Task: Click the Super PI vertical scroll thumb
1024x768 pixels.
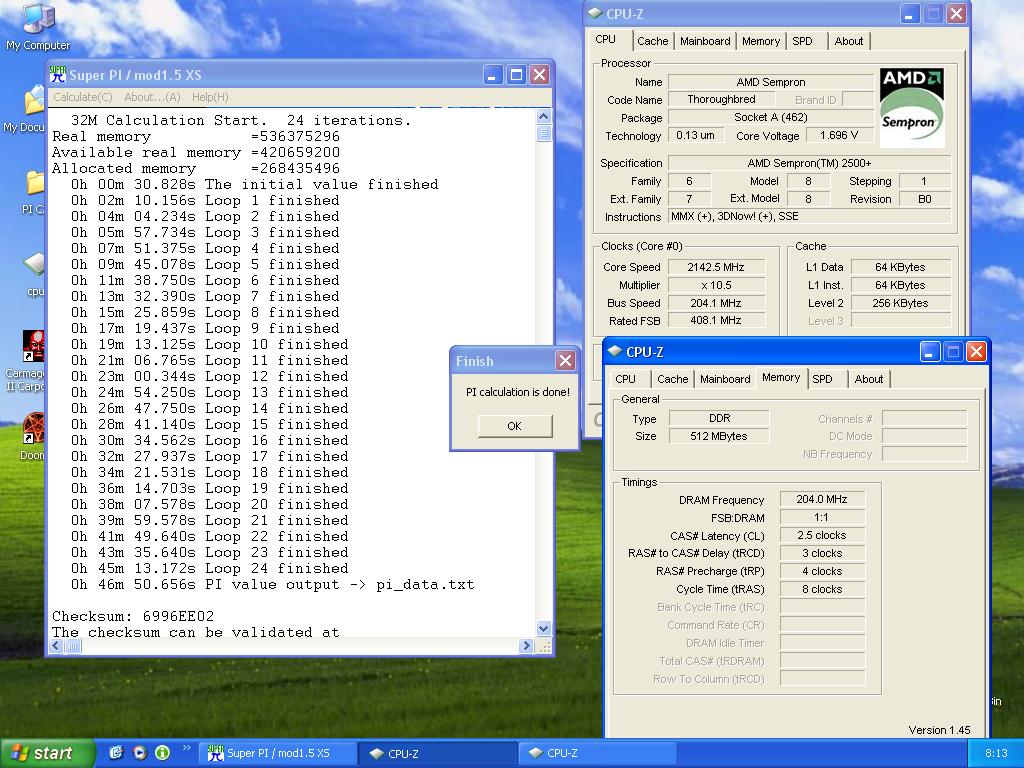Action: (x=543, y=133)
